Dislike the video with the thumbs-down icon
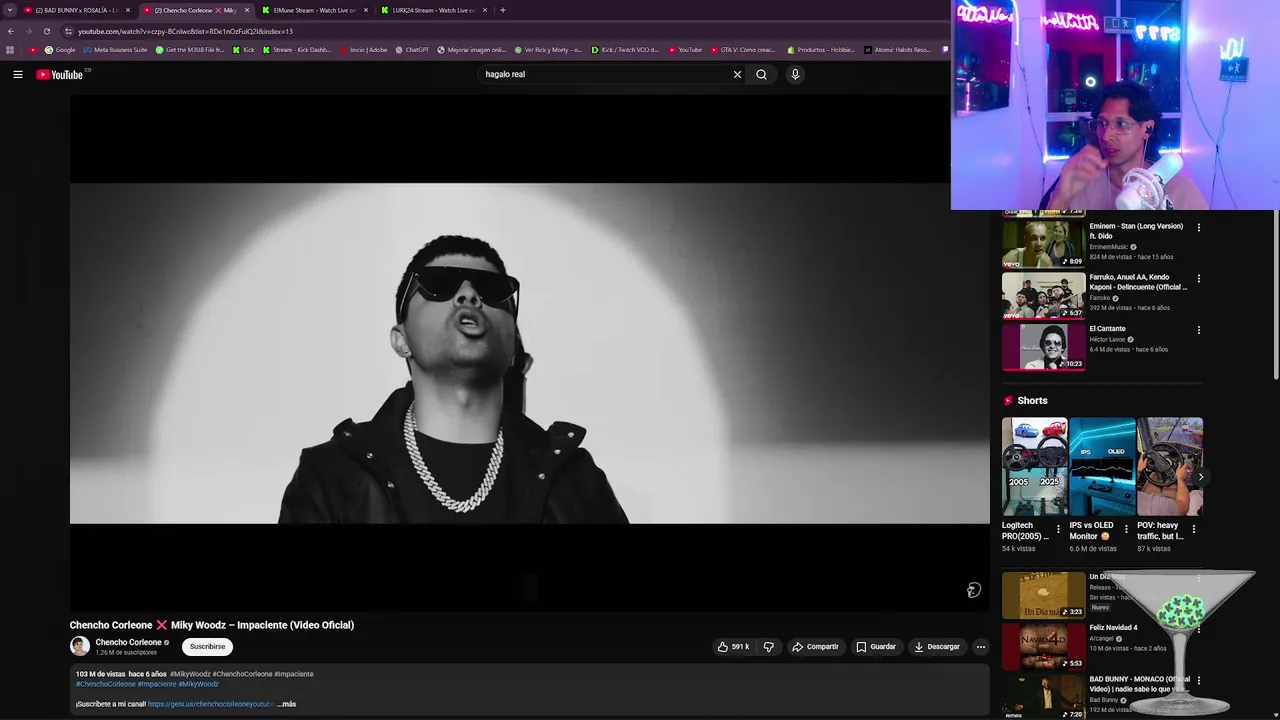The height and width of the screenshot is (720, 1280). [769, 647]
